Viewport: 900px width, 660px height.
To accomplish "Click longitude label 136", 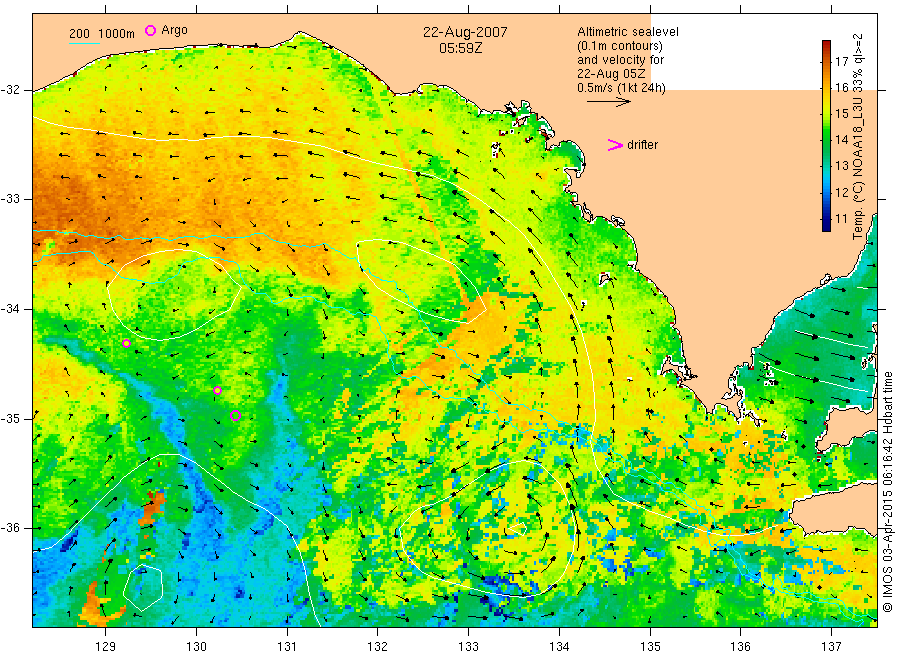I will 740,647.
